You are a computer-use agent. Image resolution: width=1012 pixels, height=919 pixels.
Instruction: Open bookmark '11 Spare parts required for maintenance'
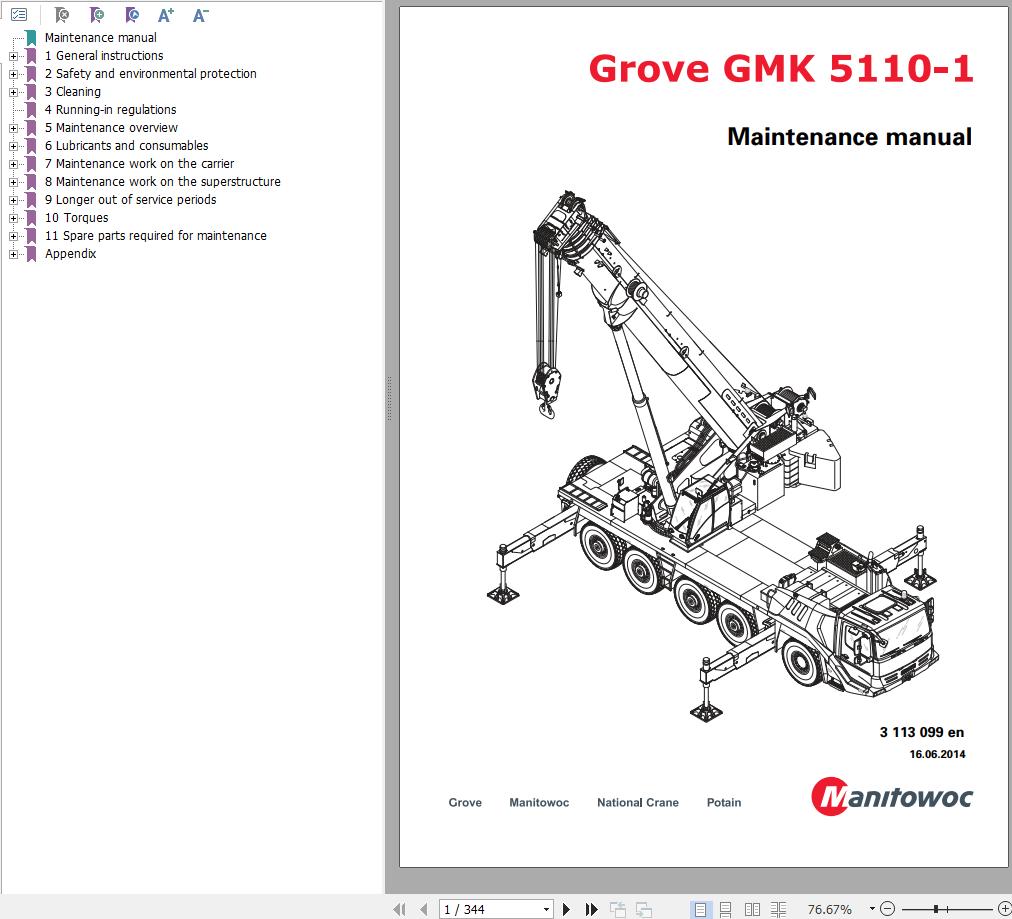(156, 236)
